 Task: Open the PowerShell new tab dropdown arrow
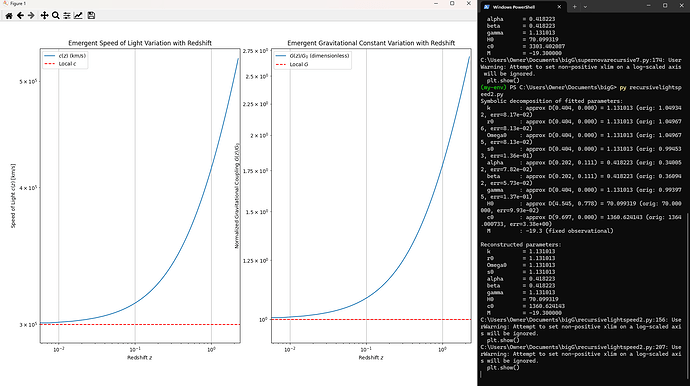pos(585,7)
